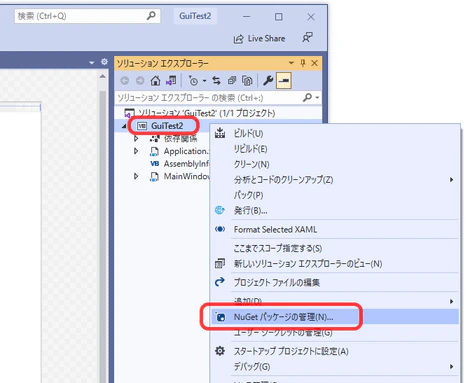The image size is (470, 383).
Task: Minimize the Visual Studio window
Action: point(247,16)
